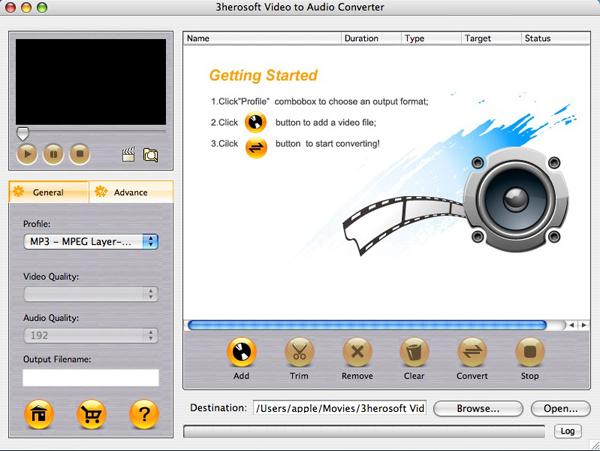Click the Play button under preview
Viewport: 600px width, 451px height.
[27, 154]
